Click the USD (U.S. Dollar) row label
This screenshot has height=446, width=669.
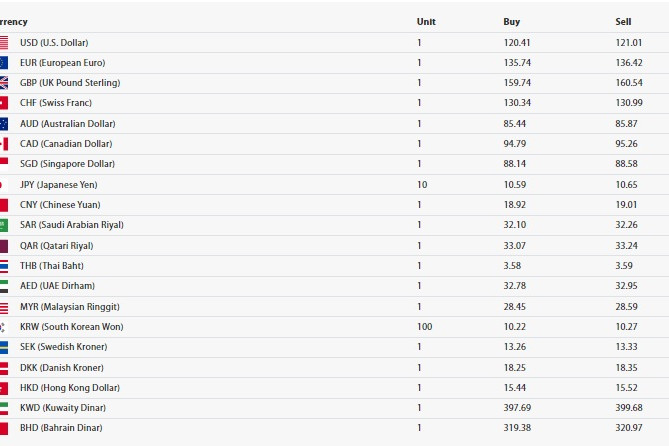[54, 43]
